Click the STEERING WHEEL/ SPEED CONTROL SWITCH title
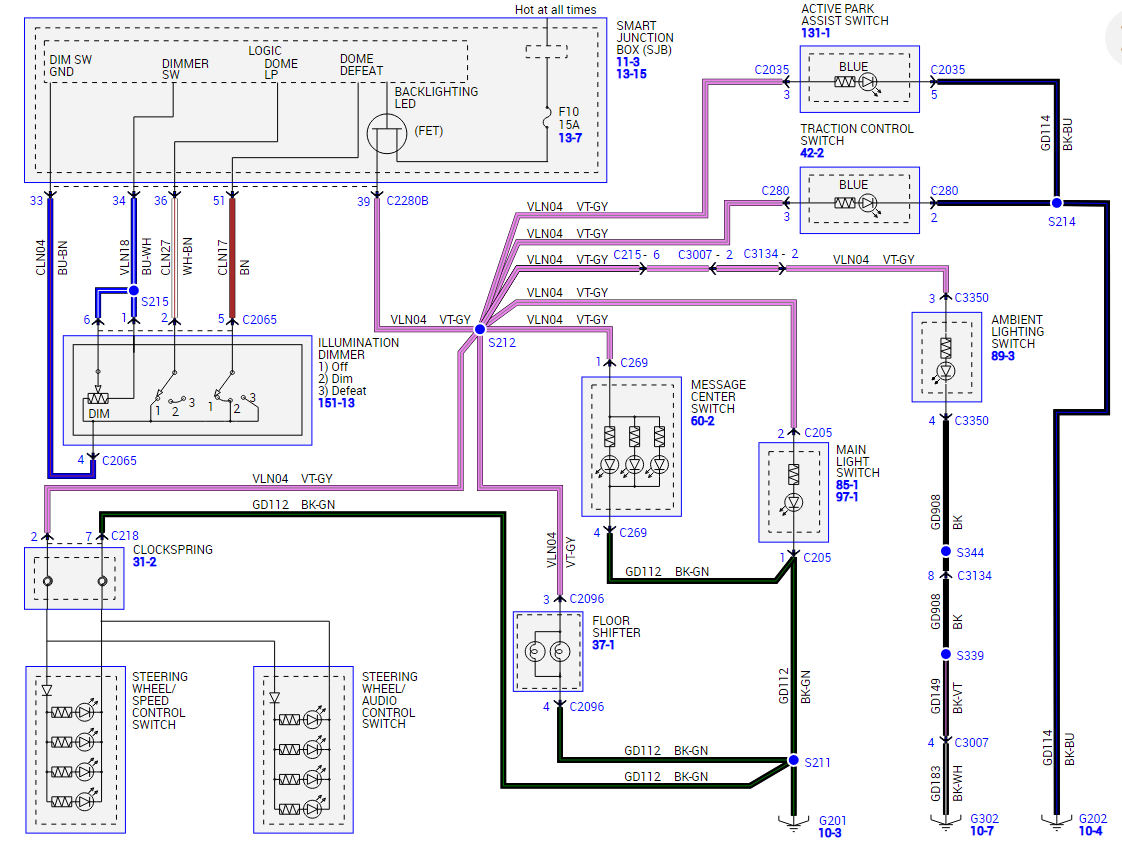 (160, 701)
